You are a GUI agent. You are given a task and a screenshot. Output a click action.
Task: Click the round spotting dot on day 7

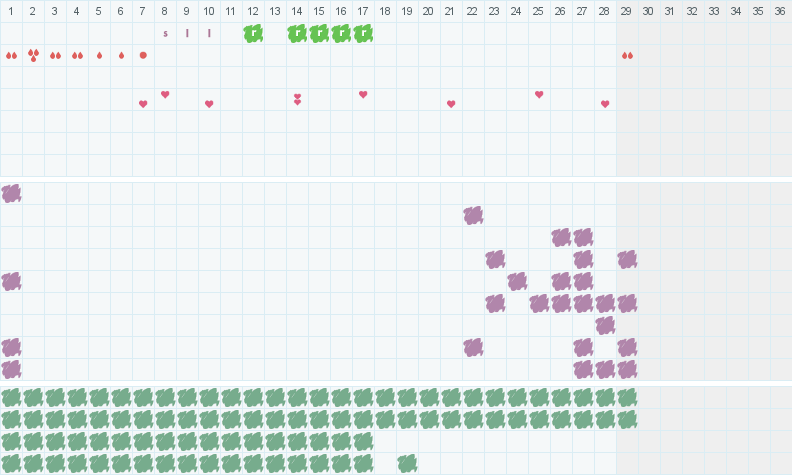[143, 55]
